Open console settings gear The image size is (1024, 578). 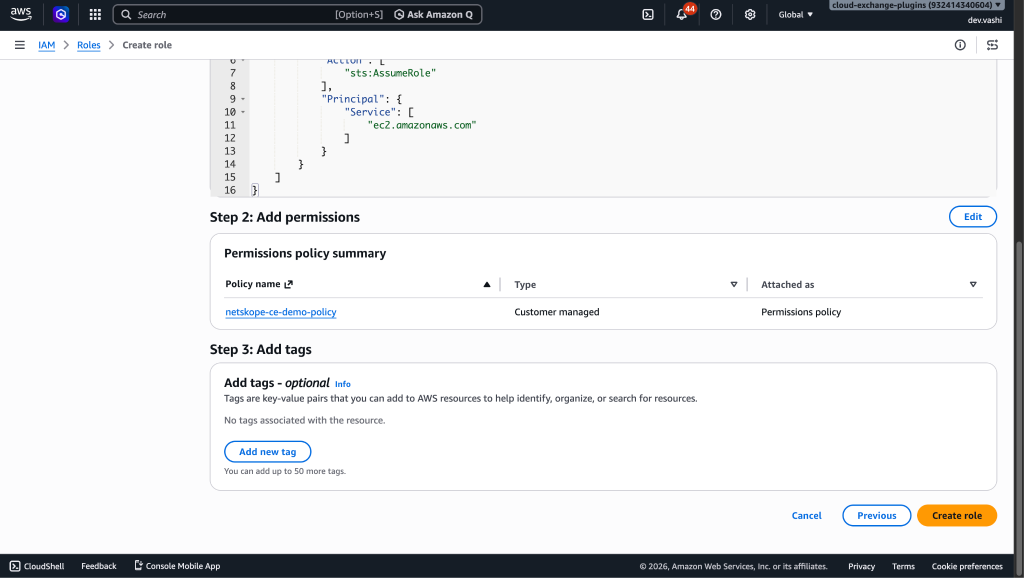pyautogui.click(x=750, y=14)
